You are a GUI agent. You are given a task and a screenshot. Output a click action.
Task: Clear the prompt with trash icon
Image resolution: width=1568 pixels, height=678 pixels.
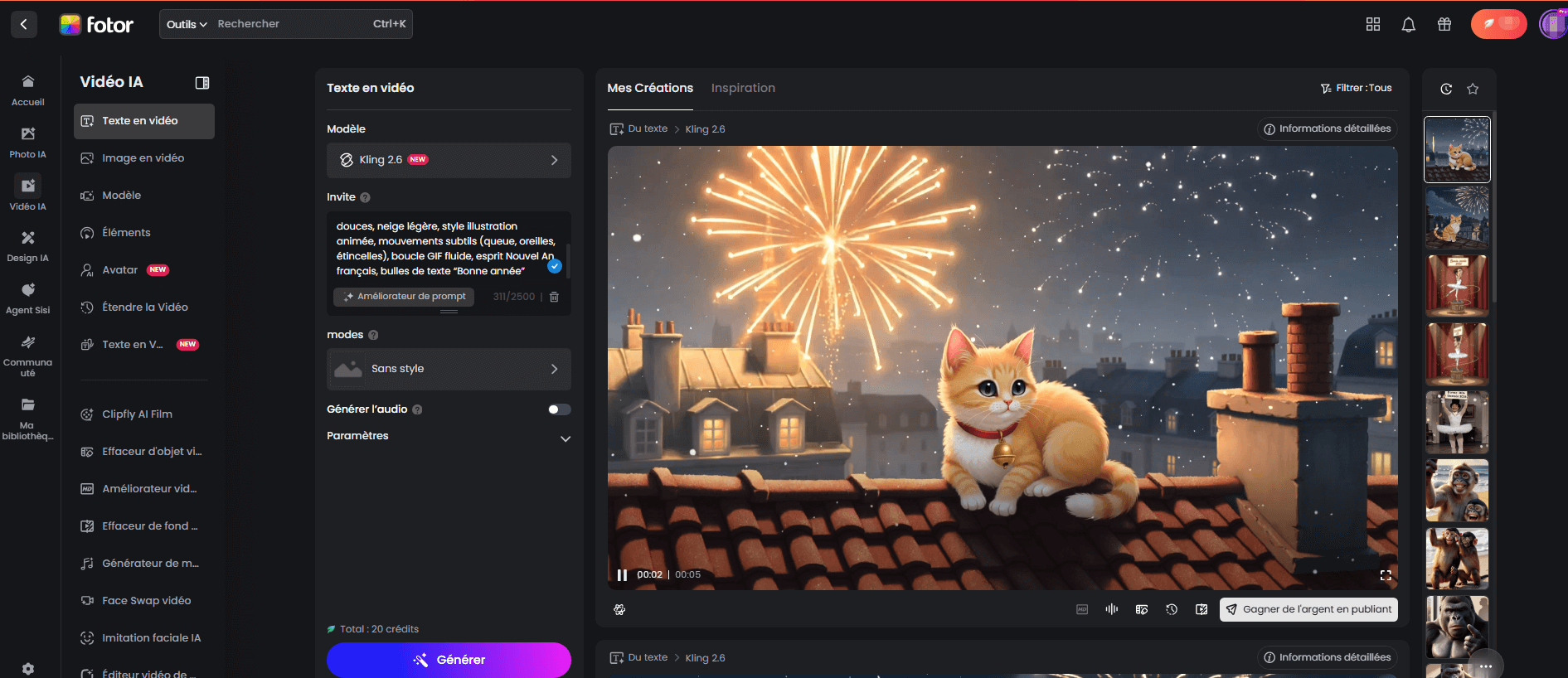[554, 297]
